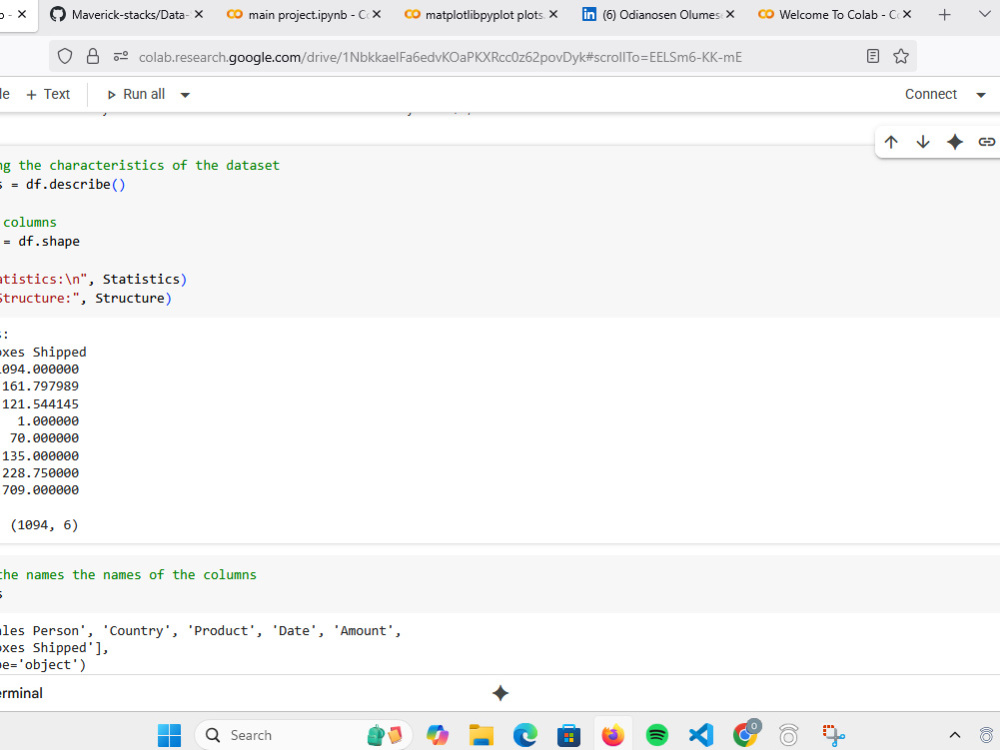Move cell down with arrow icon
The image size is (1000, 750).
point(923,142)
